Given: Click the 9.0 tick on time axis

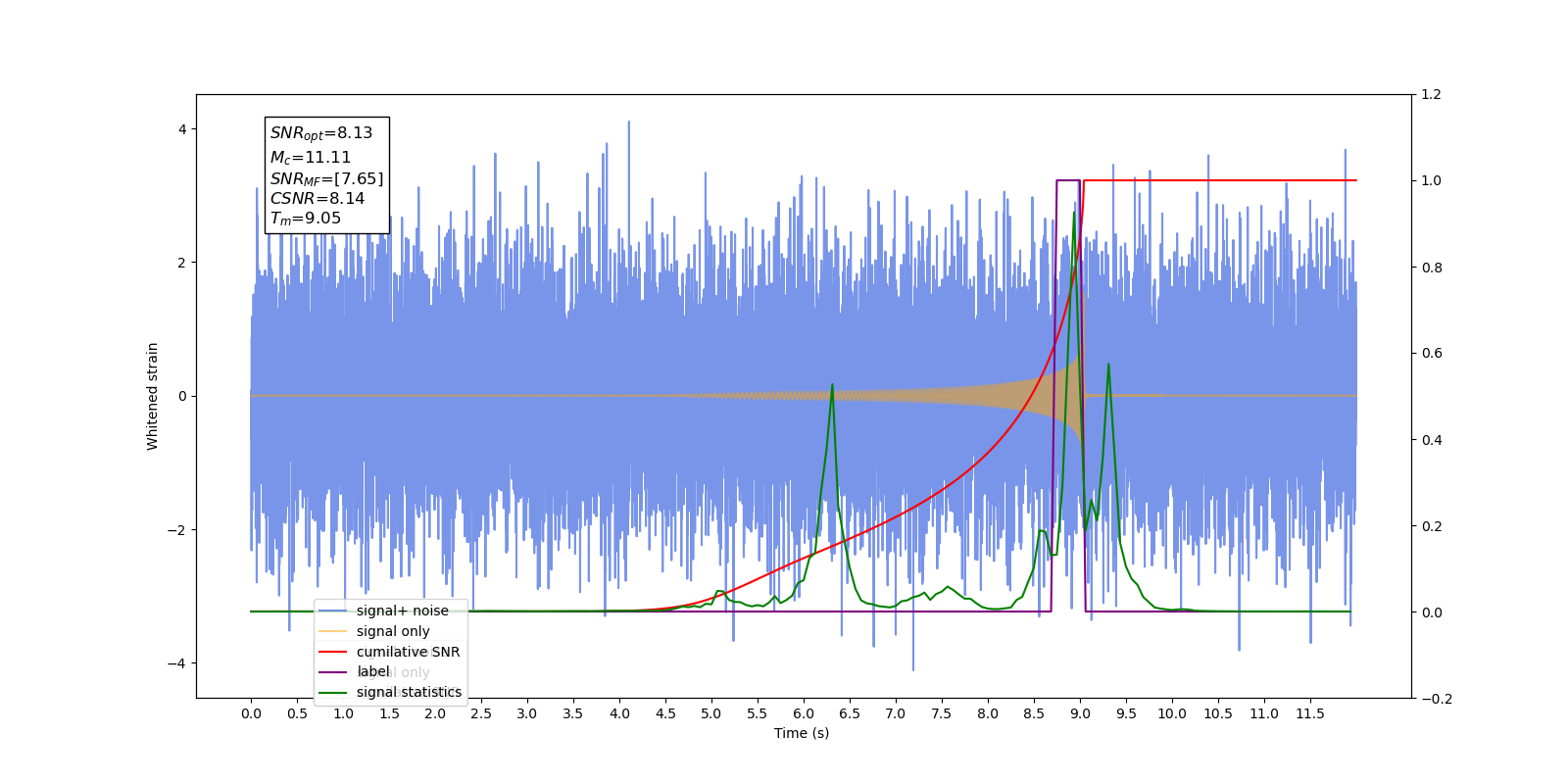Looking at the screenshot, I should [1080, 713].
